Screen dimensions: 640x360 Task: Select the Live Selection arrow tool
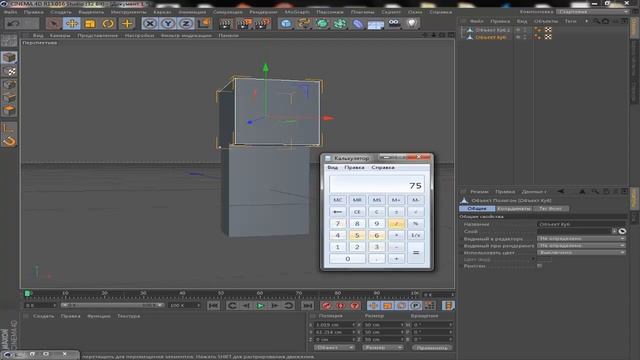coord(53,23)
